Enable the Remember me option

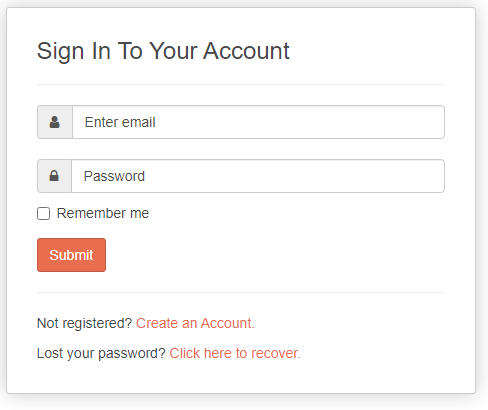tap(43, 213)
